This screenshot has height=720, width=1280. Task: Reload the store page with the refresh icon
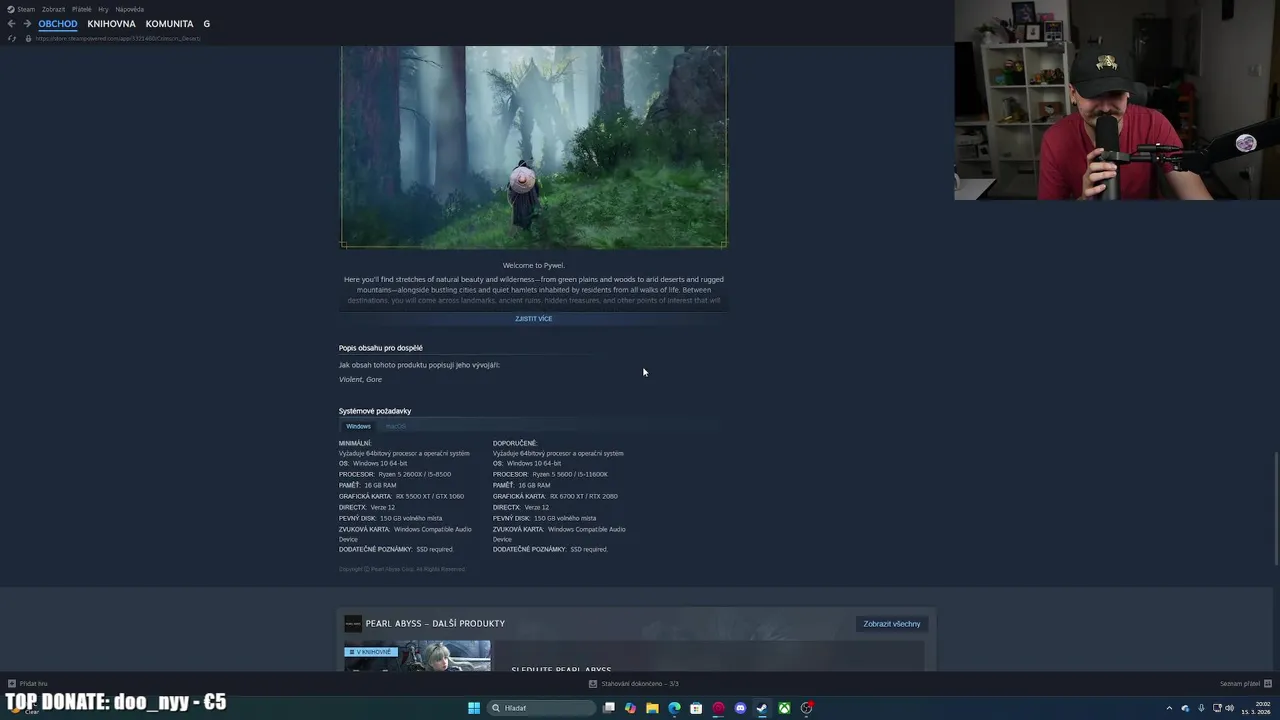(12, 38)
